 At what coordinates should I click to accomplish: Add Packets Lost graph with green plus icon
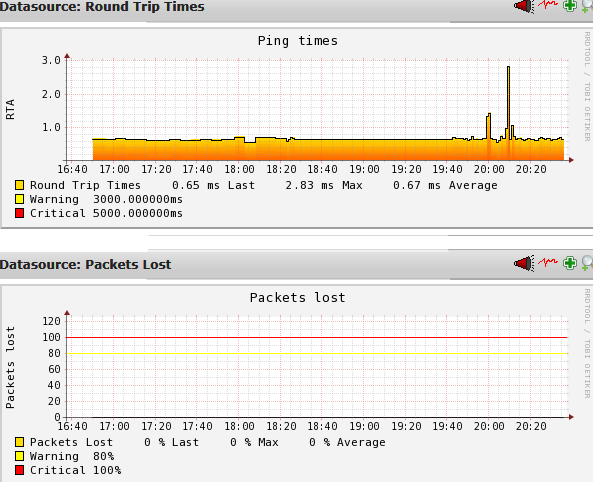(x=570, y=263)
